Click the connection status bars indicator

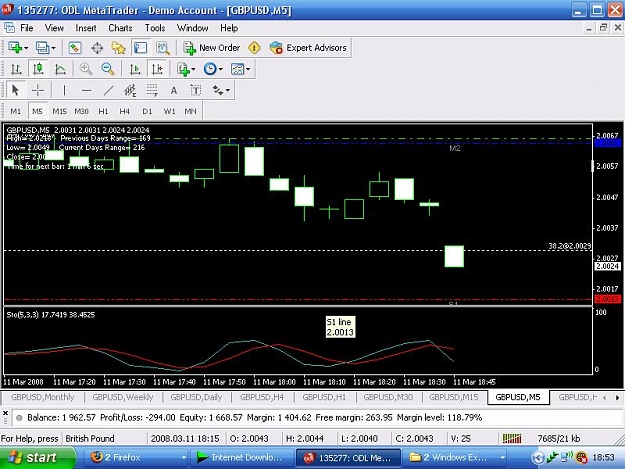(512, 439)
